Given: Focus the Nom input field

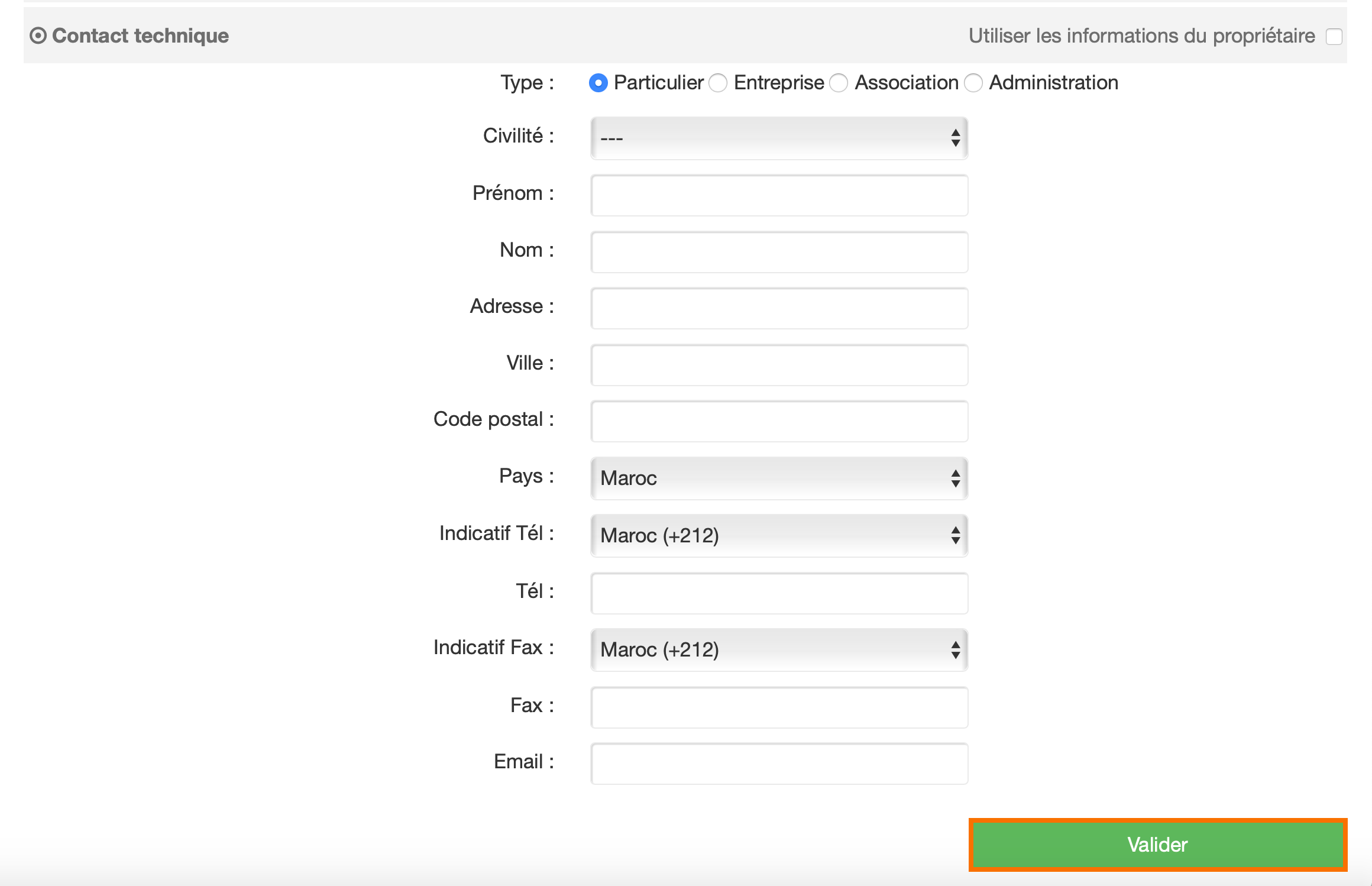Looking at the screenshot, I should 779,252.
